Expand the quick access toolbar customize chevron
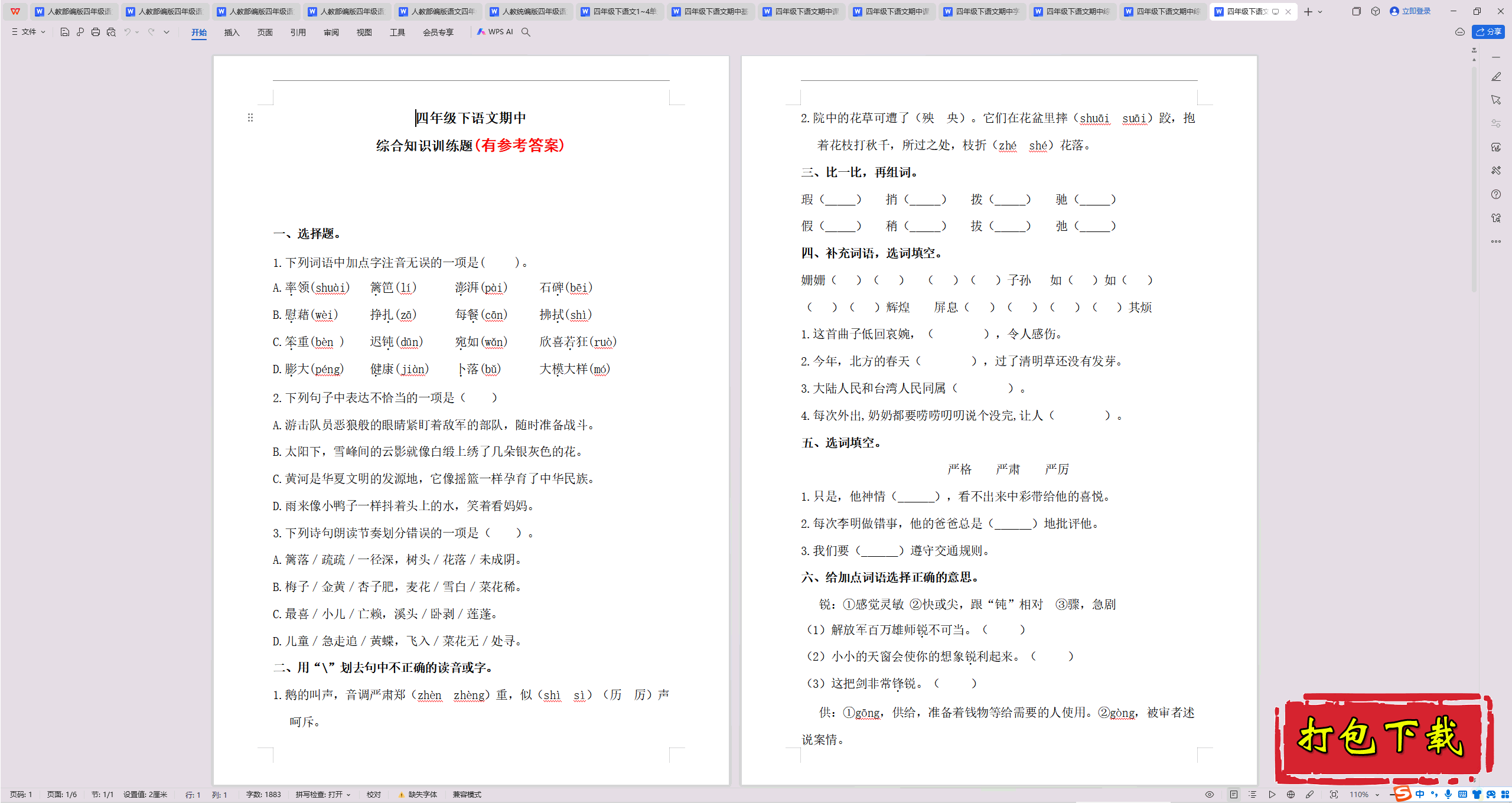Viewport: 1512px width, 803px height. click(167, 32)
